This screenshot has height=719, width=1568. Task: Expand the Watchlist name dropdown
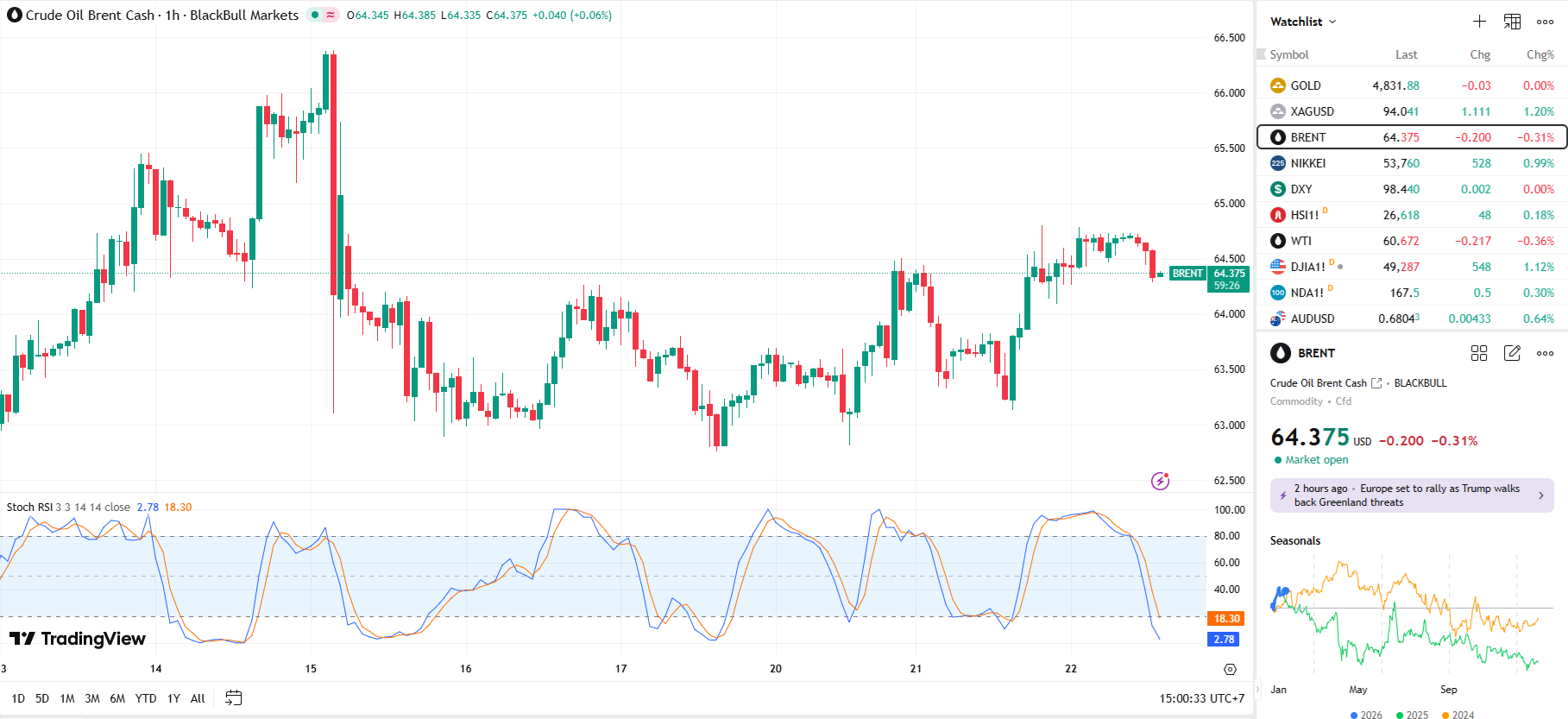point(1303,22)
